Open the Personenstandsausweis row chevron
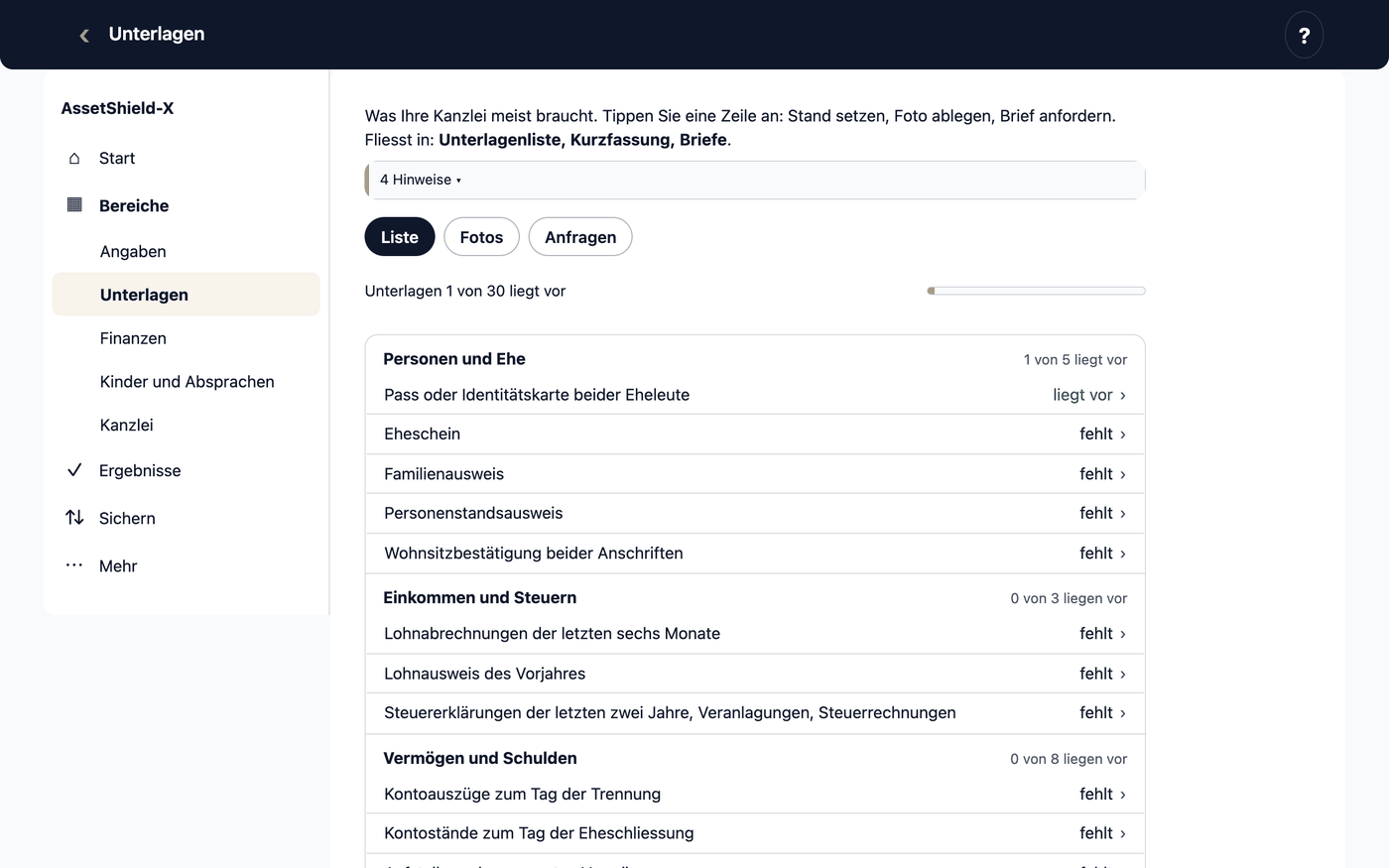This screenshot has width=1389, height=868. click(x=1123, y=514)
